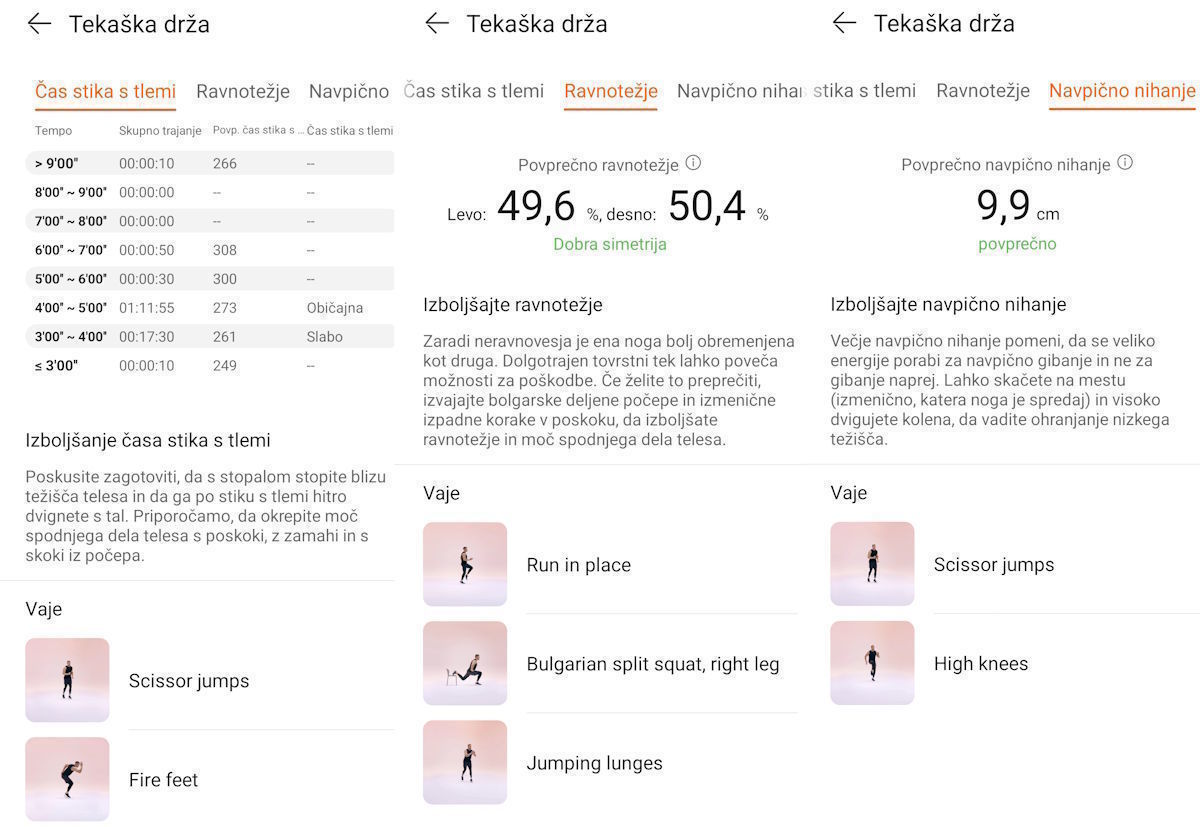1200x827 pixels.
Task: Open info icon beside Povprečno ravnotežje
Action: 693,163
